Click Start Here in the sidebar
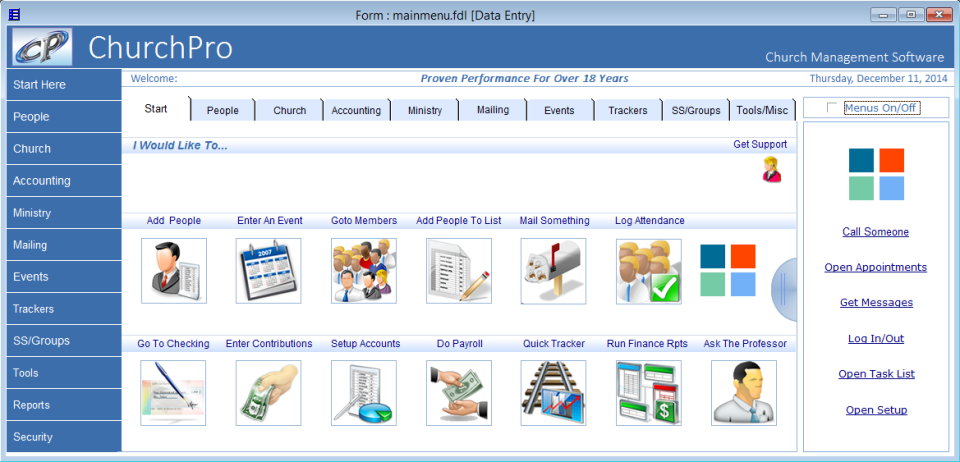960x462 pixels. click(x=64, y=84)
